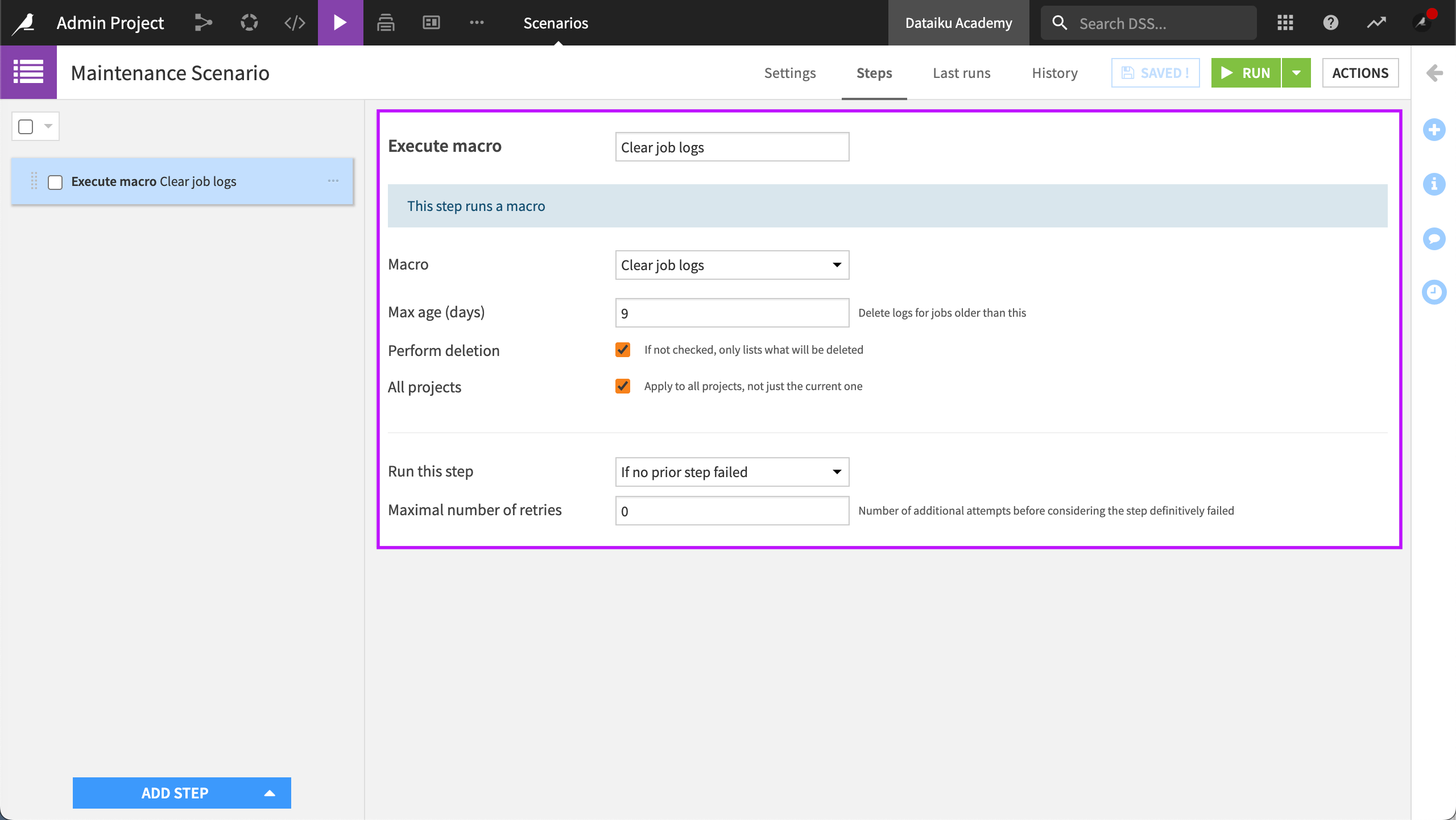Run the scenario with RUN button
1456x820 pixels.
click(x=1246, y=73)
